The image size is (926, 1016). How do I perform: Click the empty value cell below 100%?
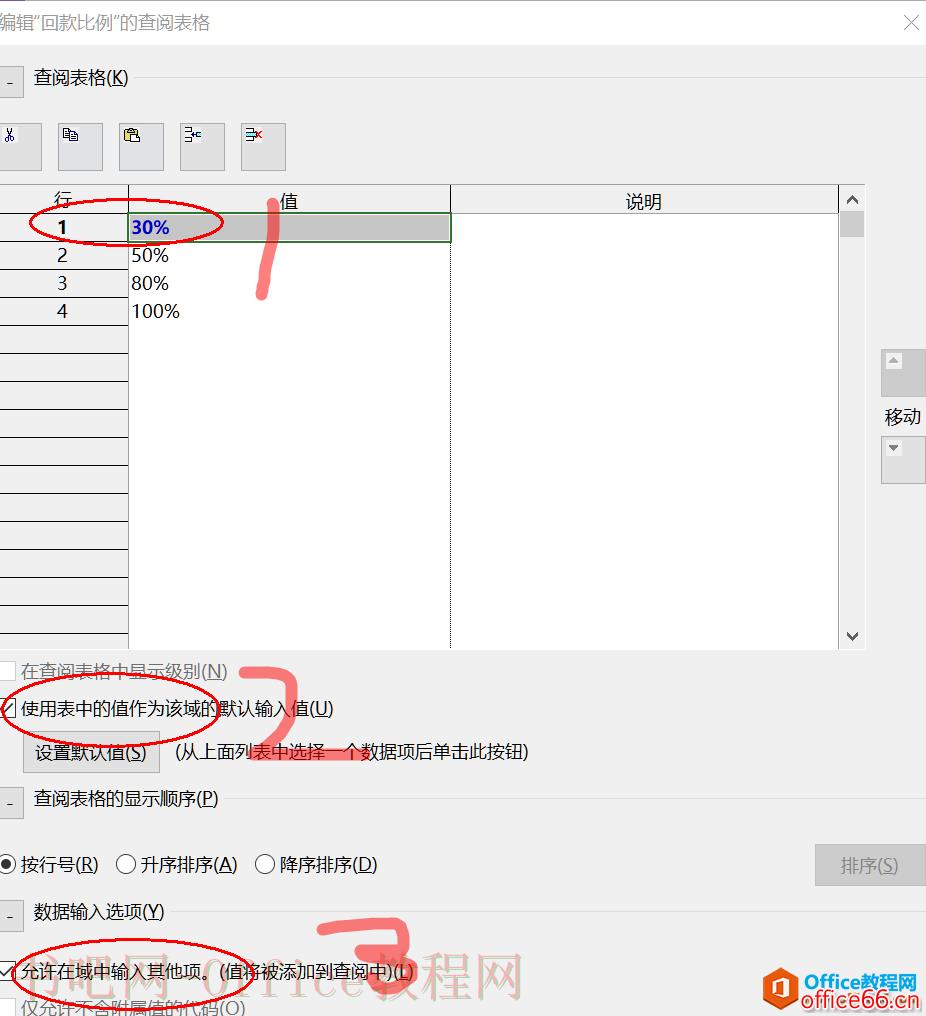click(290, 339)
